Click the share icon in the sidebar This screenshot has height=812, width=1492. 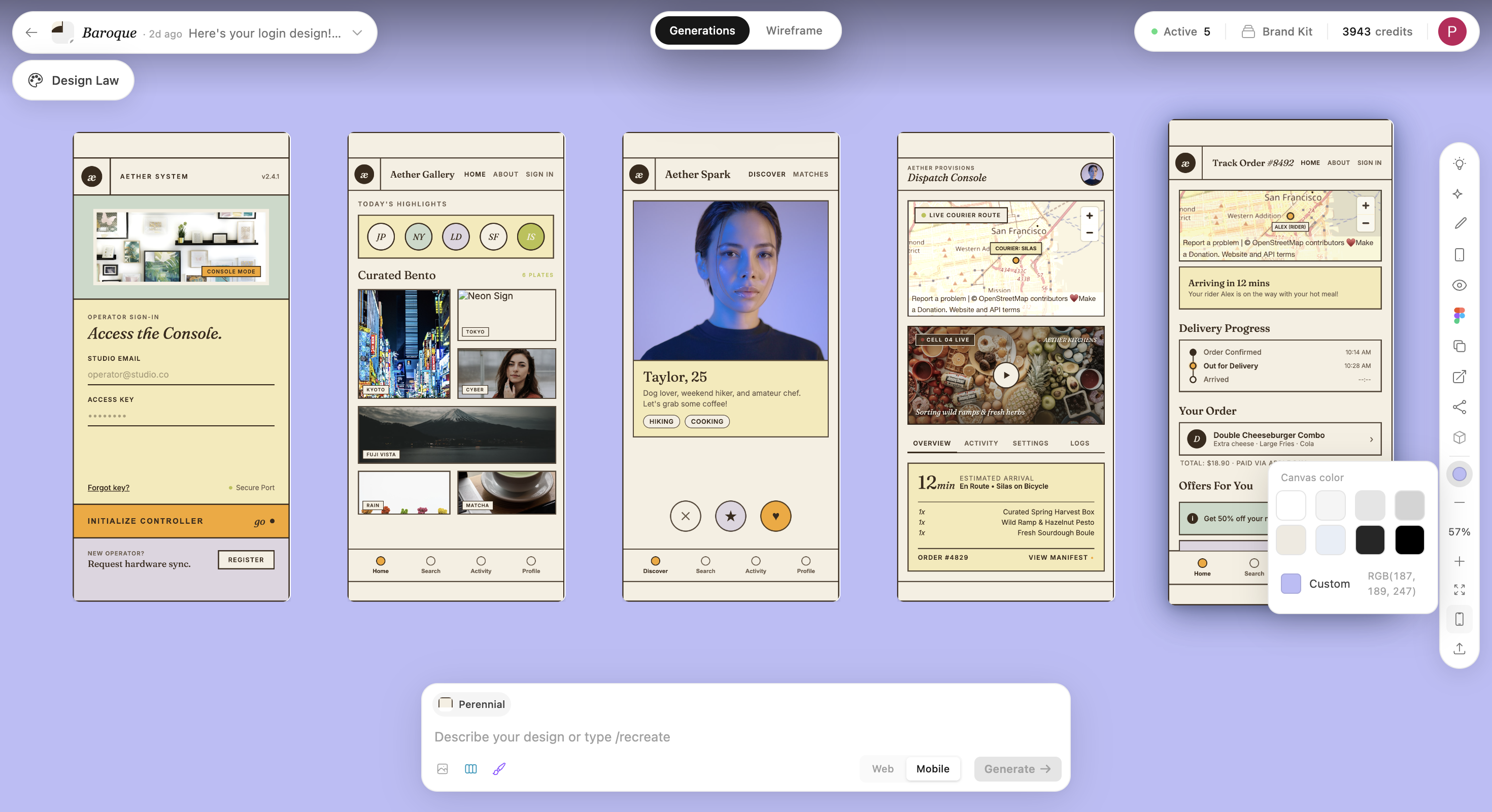[1459, 407]
